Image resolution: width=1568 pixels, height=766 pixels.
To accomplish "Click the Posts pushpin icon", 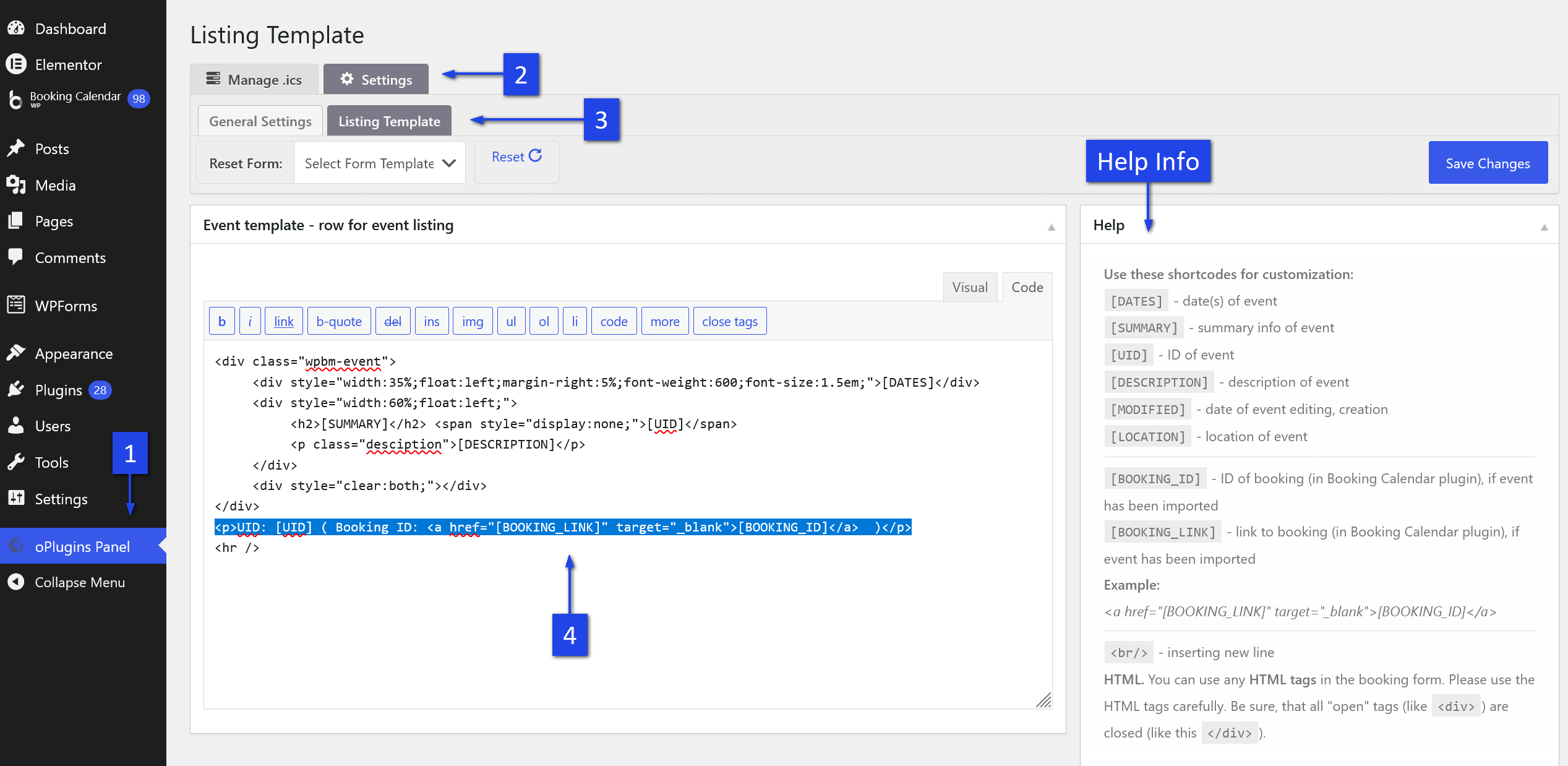I will pos(16,148).
